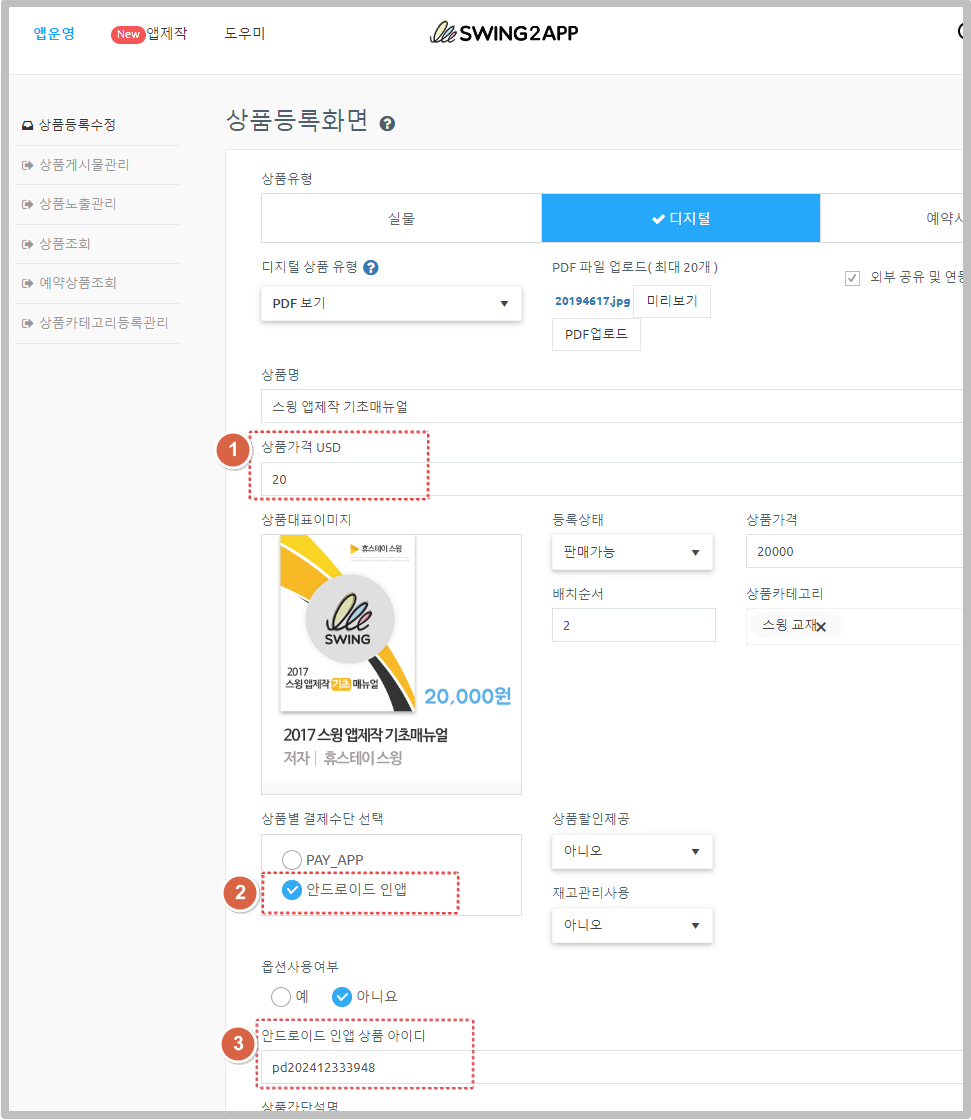Screen dimensions: 971x1120
Task: Click the 상품노출관리 sidebar icon
Action: (28, 204)
